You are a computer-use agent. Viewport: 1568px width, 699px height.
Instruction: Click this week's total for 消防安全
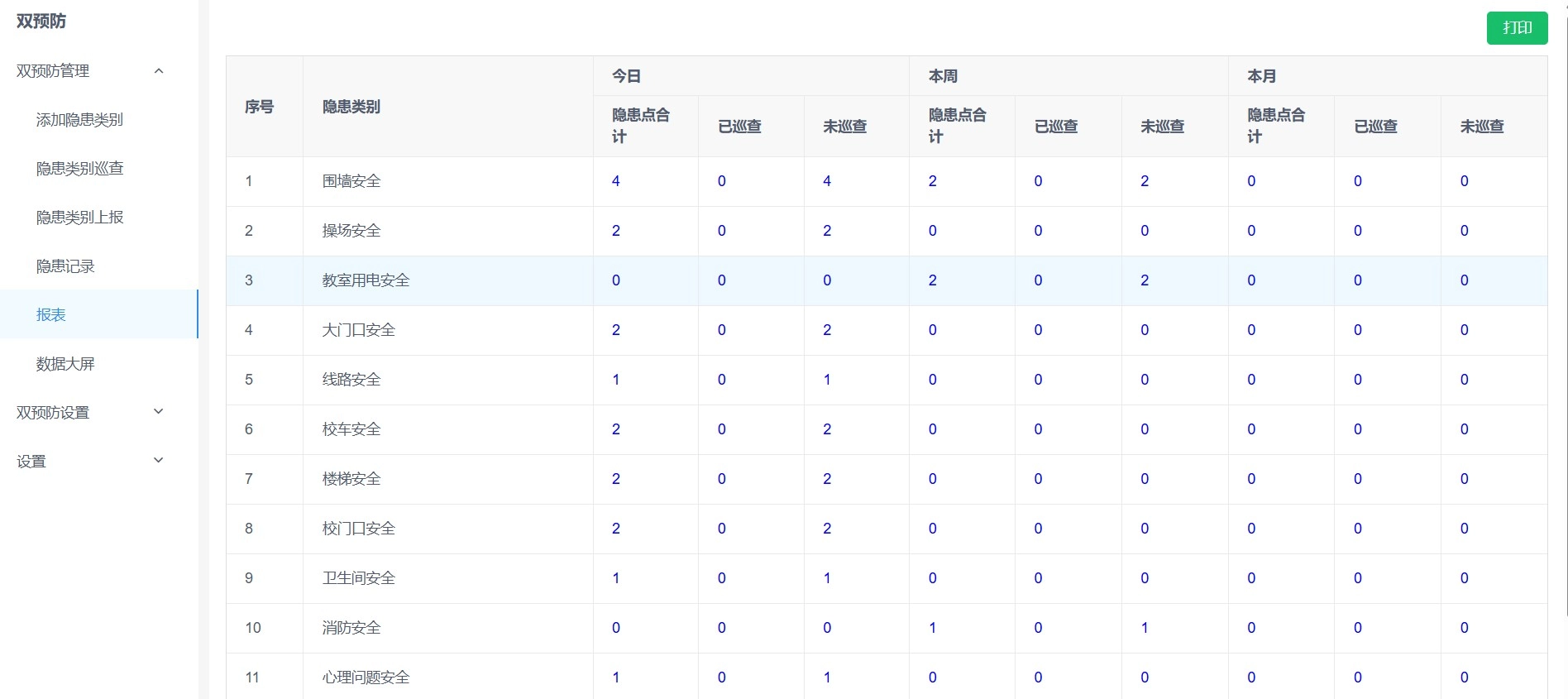pyautogui.click(x=933, y=628)
